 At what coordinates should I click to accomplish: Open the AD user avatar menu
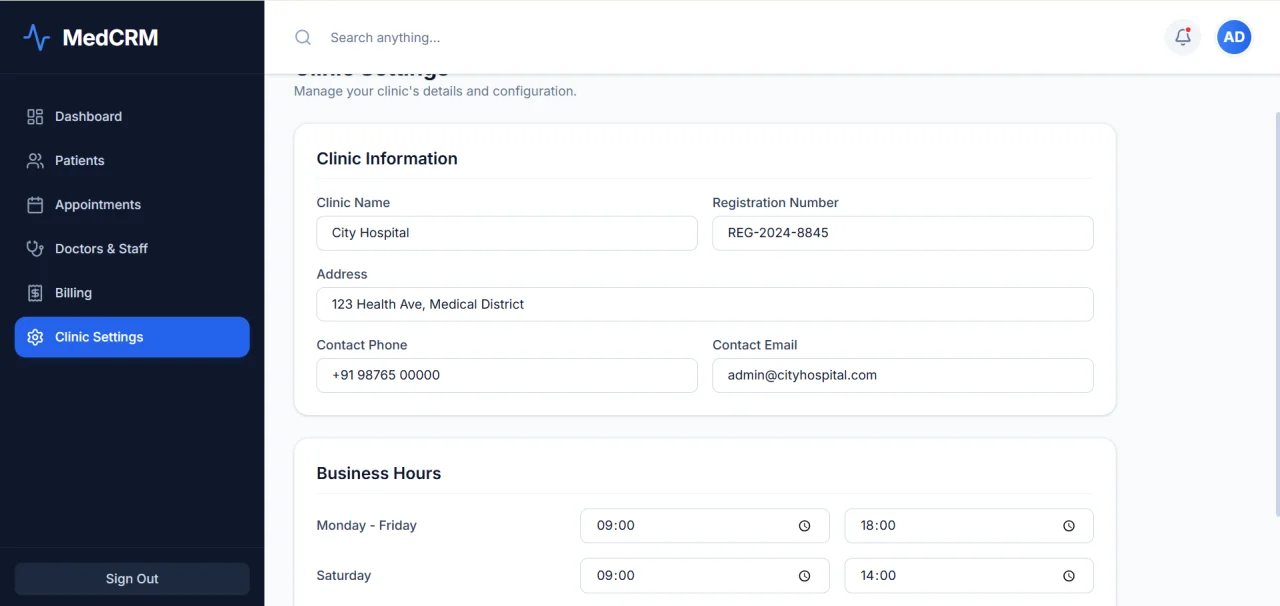[1234, 37]
